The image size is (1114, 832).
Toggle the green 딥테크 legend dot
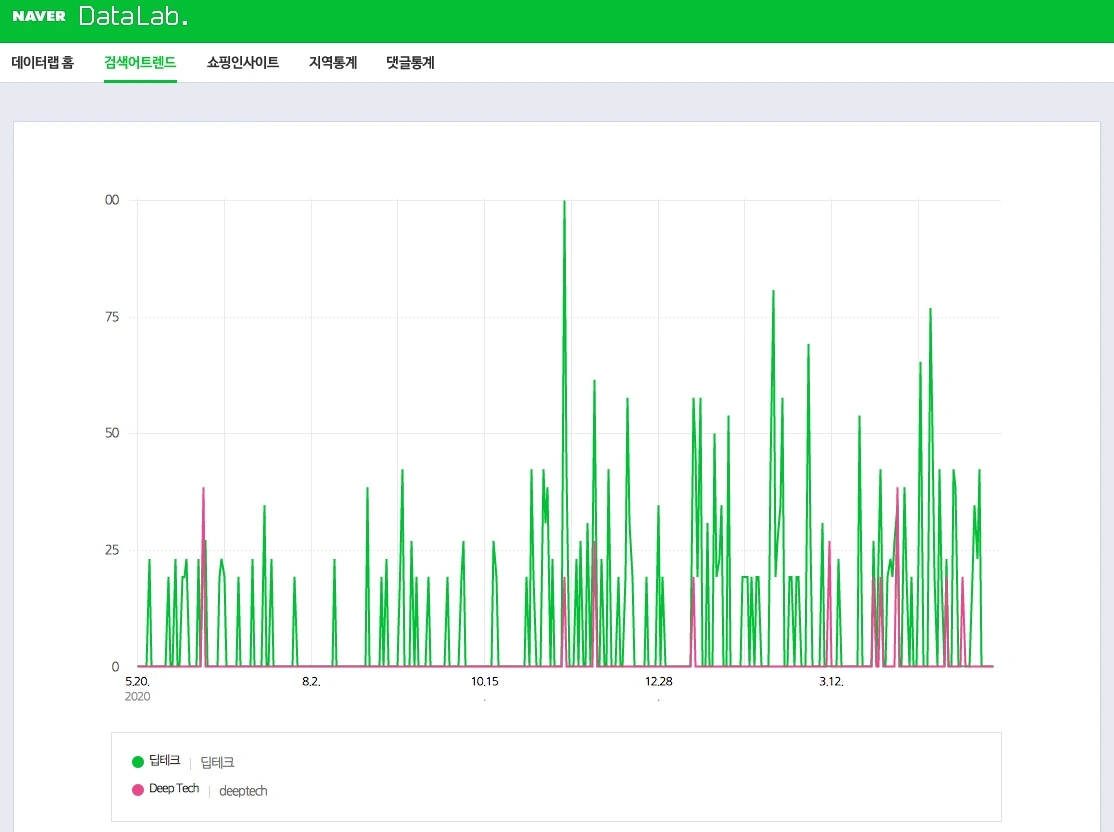tap(138, 762)
